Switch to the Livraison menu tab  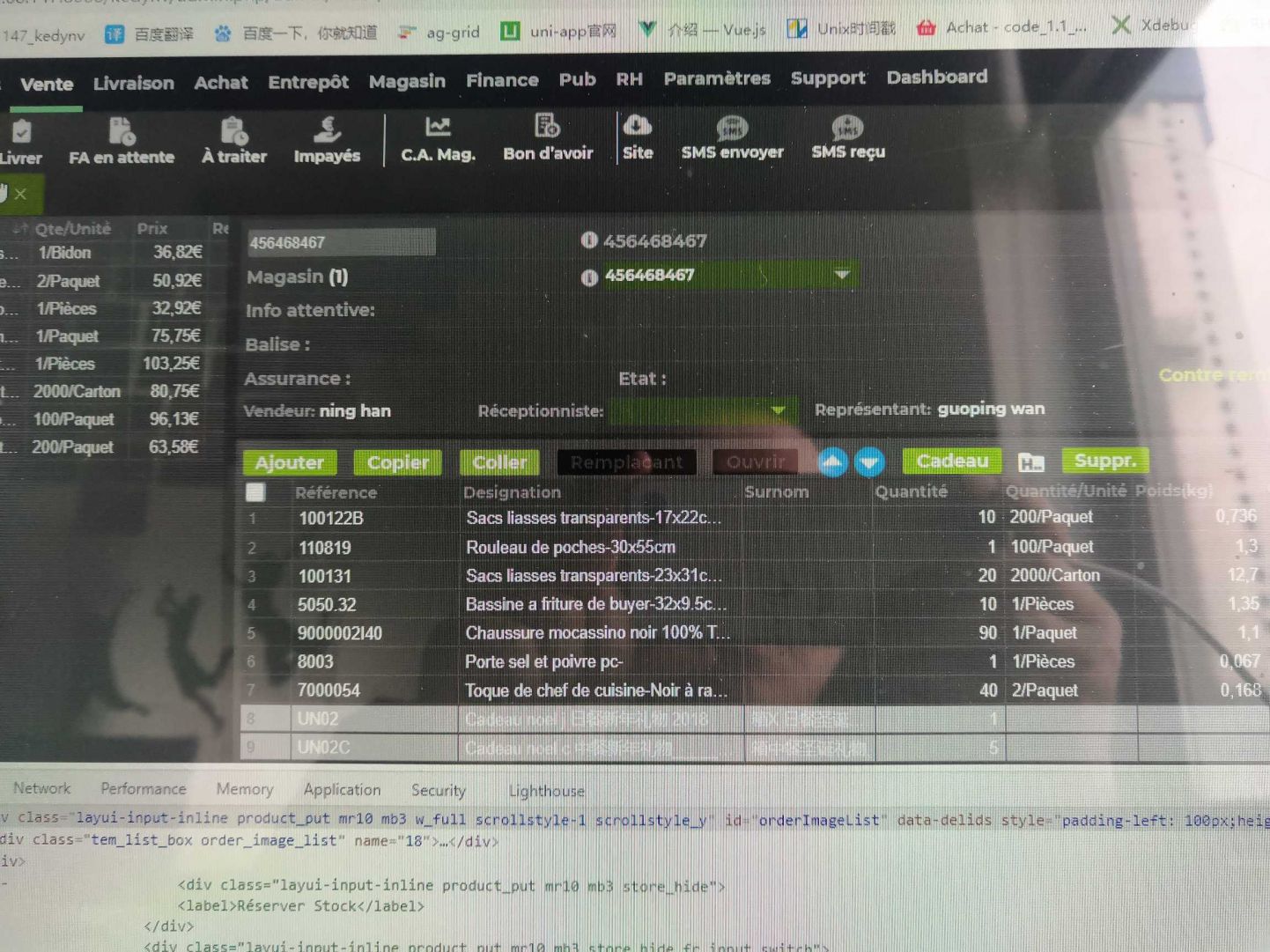pos(134,83)
